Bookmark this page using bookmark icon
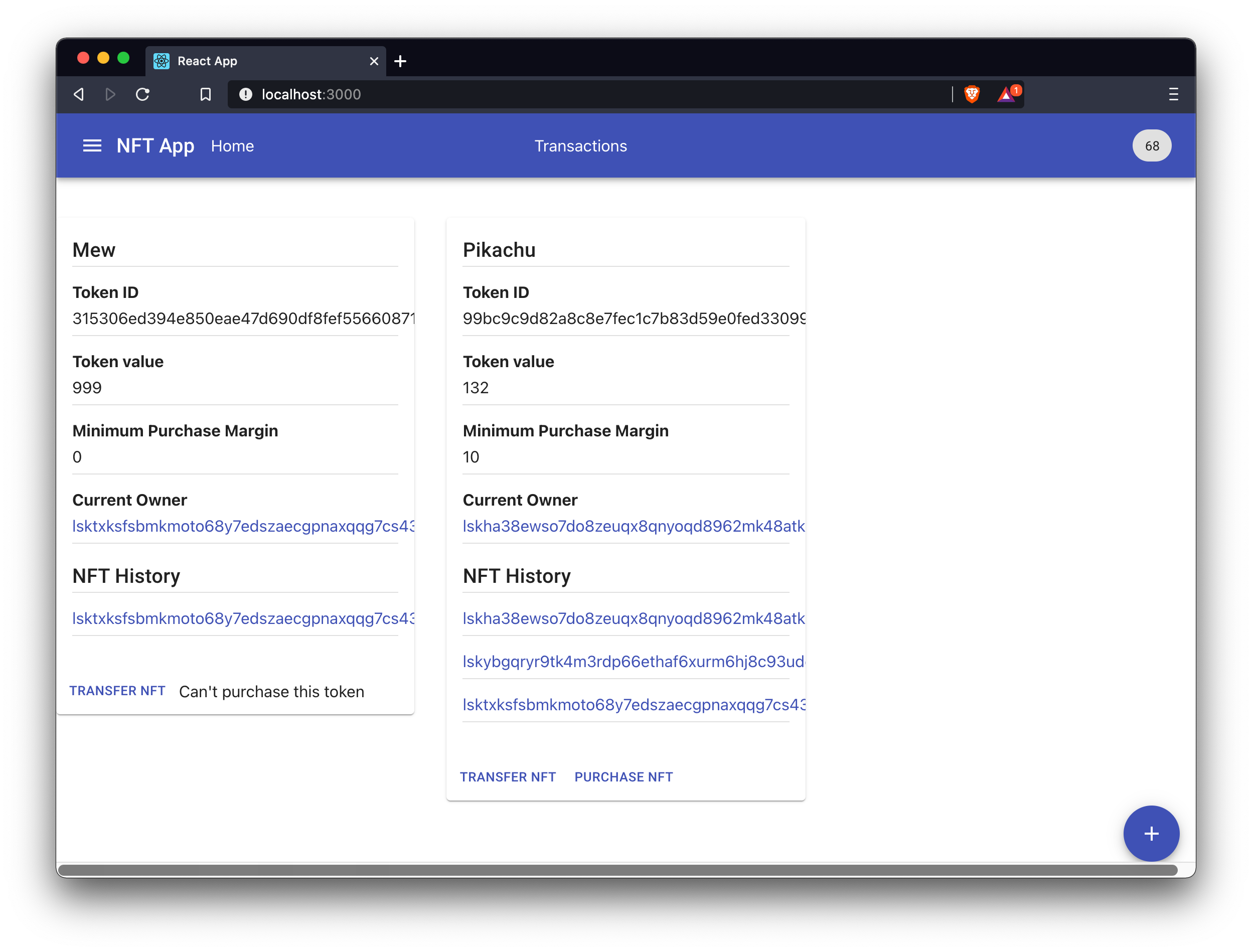The image size is (1252, 952). coord(206,94)
